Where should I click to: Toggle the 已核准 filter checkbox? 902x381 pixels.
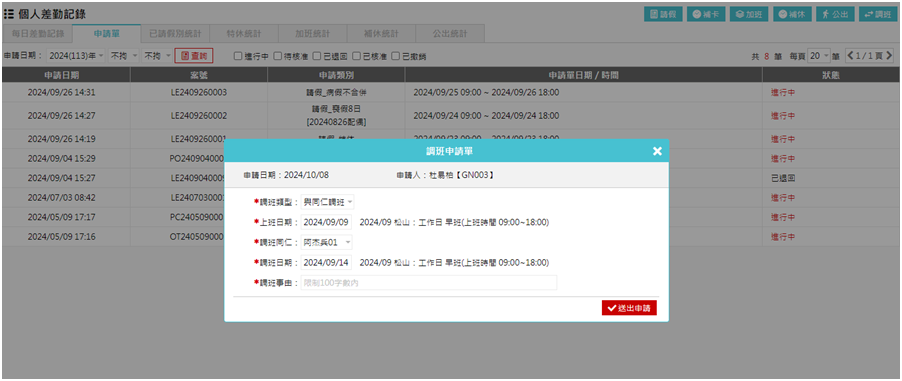pos(356,56)
